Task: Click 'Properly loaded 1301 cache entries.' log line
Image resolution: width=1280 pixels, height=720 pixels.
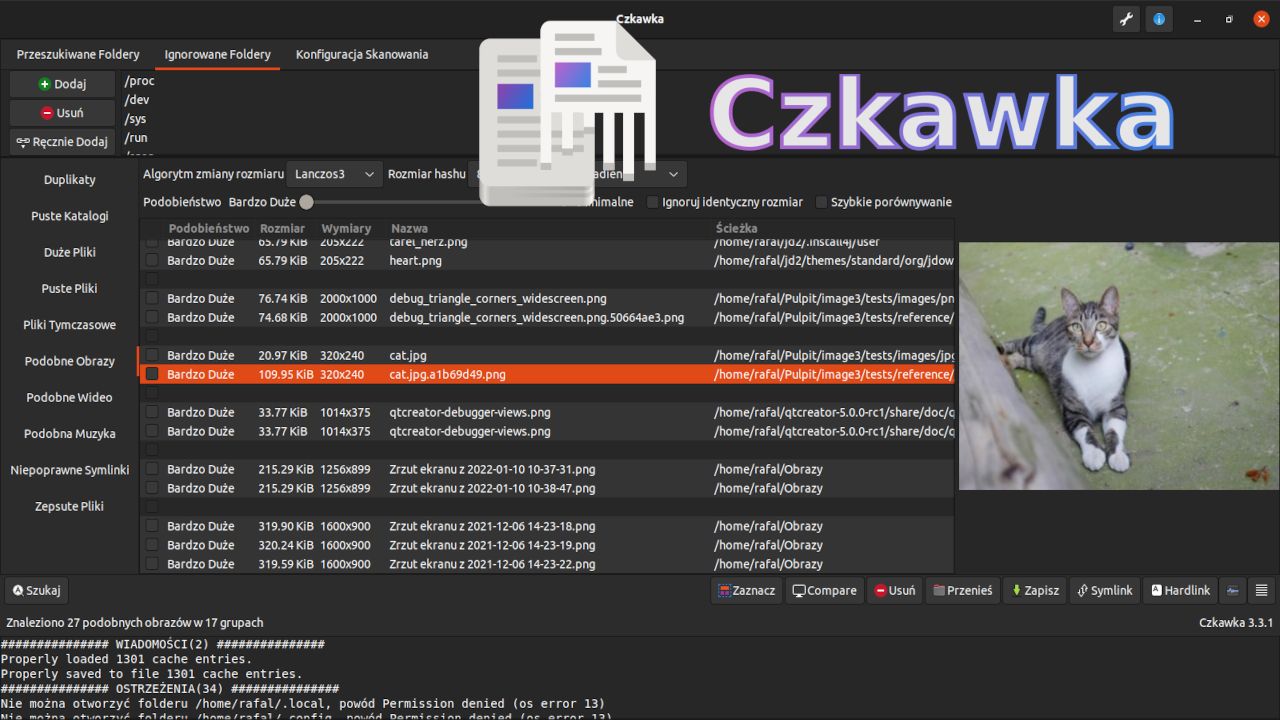Action: click(126, 659)
